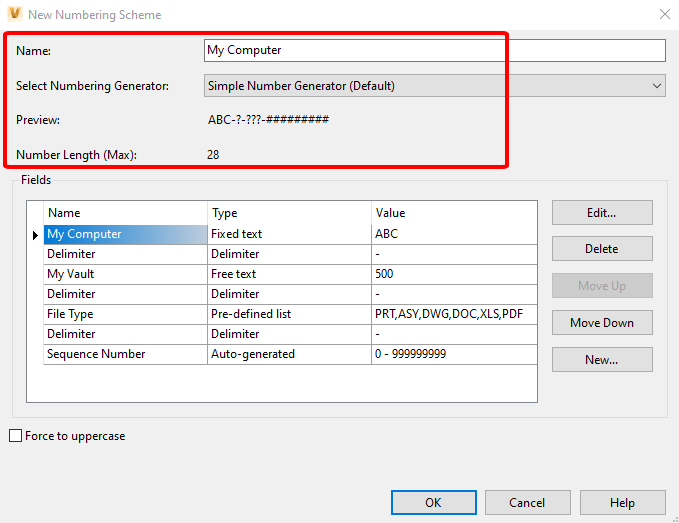Image resolution: width=679 pixels, height=523 pixels.
Task: Click the row indicator arrow beside My Computer
Action: (x=36, y=235)
